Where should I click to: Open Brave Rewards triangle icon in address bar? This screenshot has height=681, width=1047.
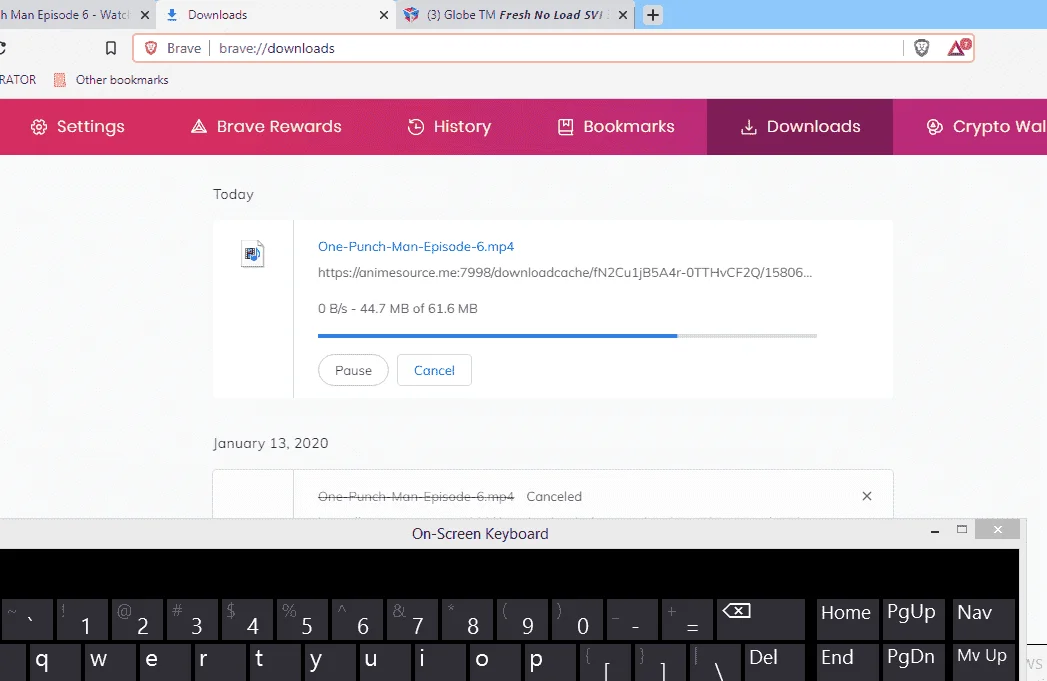point(958,48)
